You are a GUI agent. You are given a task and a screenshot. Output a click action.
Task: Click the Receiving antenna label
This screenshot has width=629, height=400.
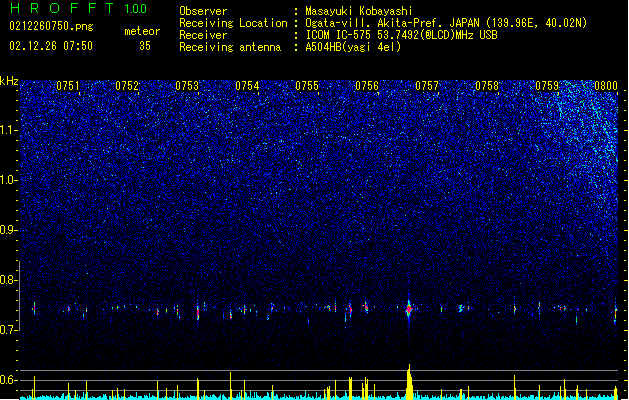pyautogui.click(x=230, y=47)
